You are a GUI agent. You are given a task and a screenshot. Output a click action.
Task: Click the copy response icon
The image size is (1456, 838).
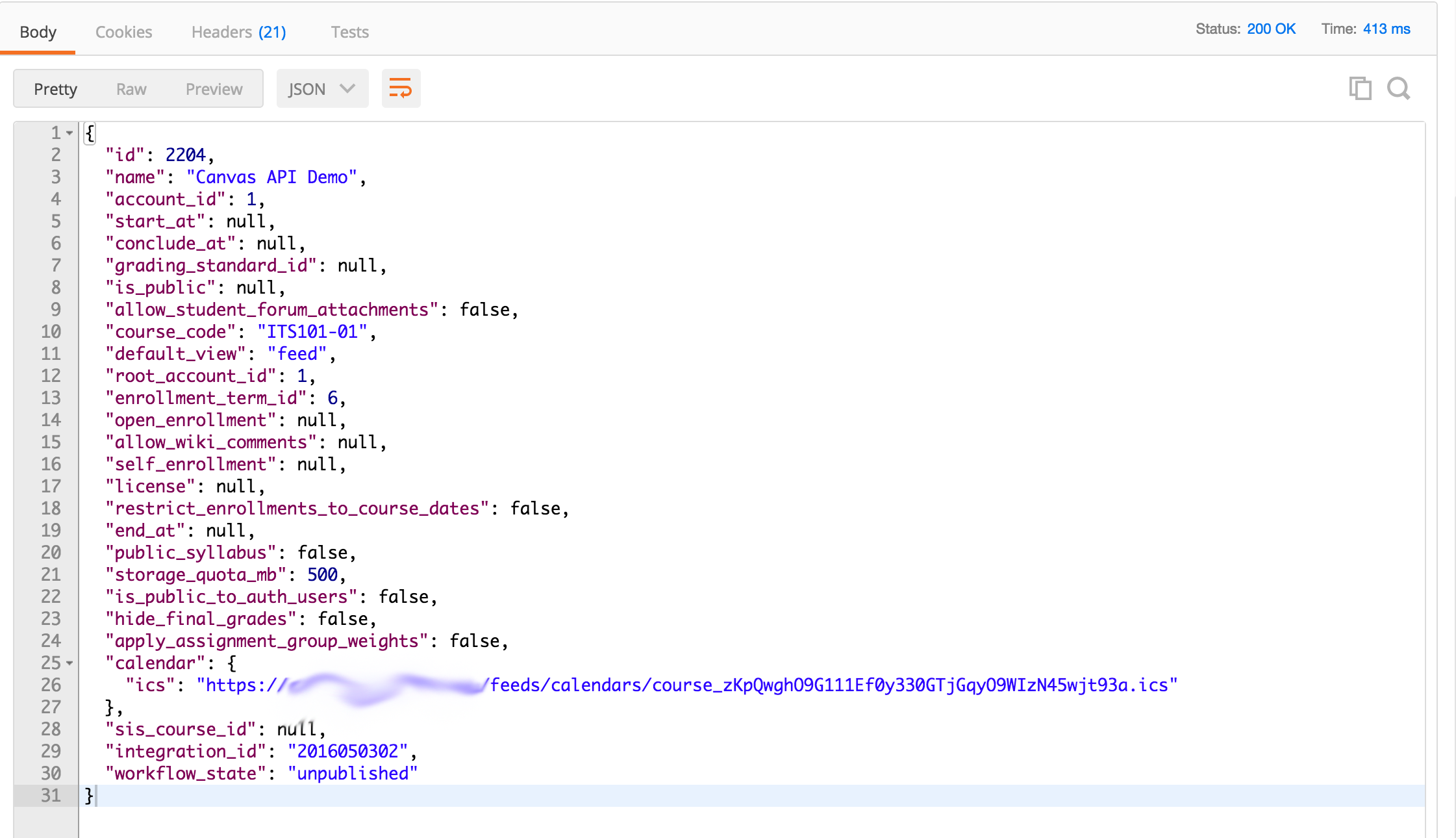click(x=1359, y=88)
